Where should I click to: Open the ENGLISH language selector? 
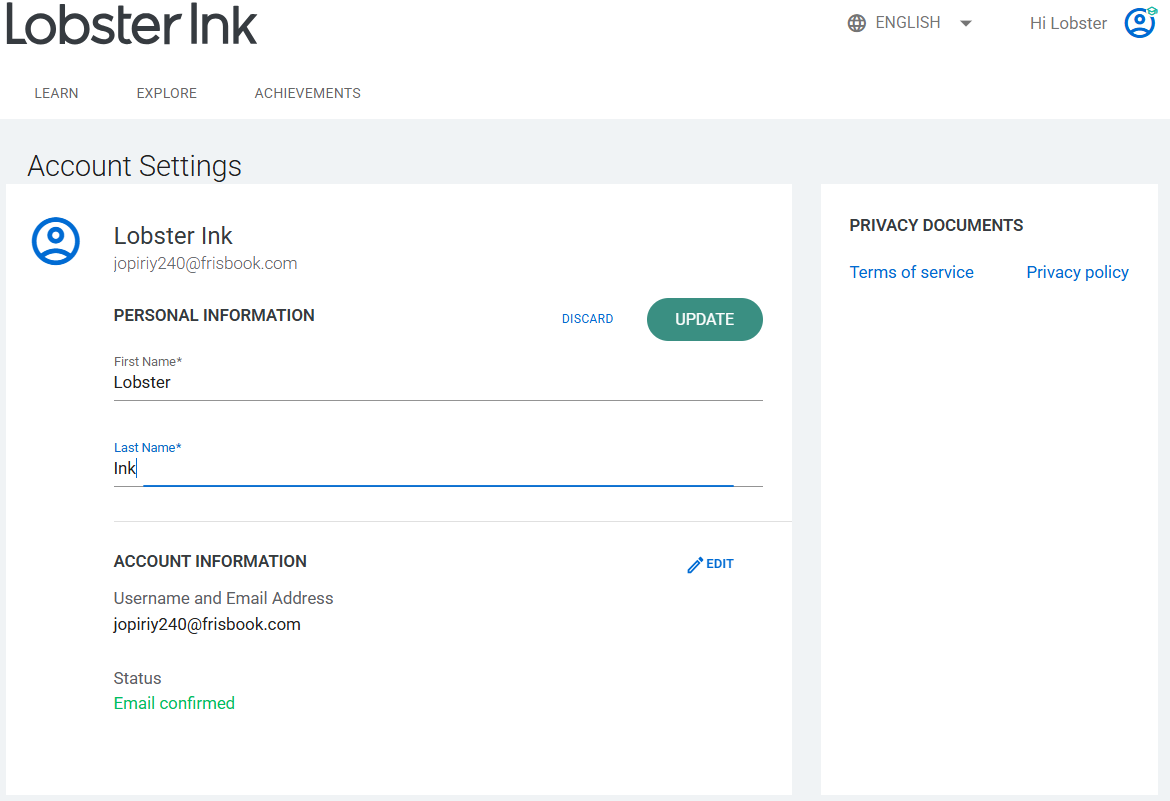908,23
